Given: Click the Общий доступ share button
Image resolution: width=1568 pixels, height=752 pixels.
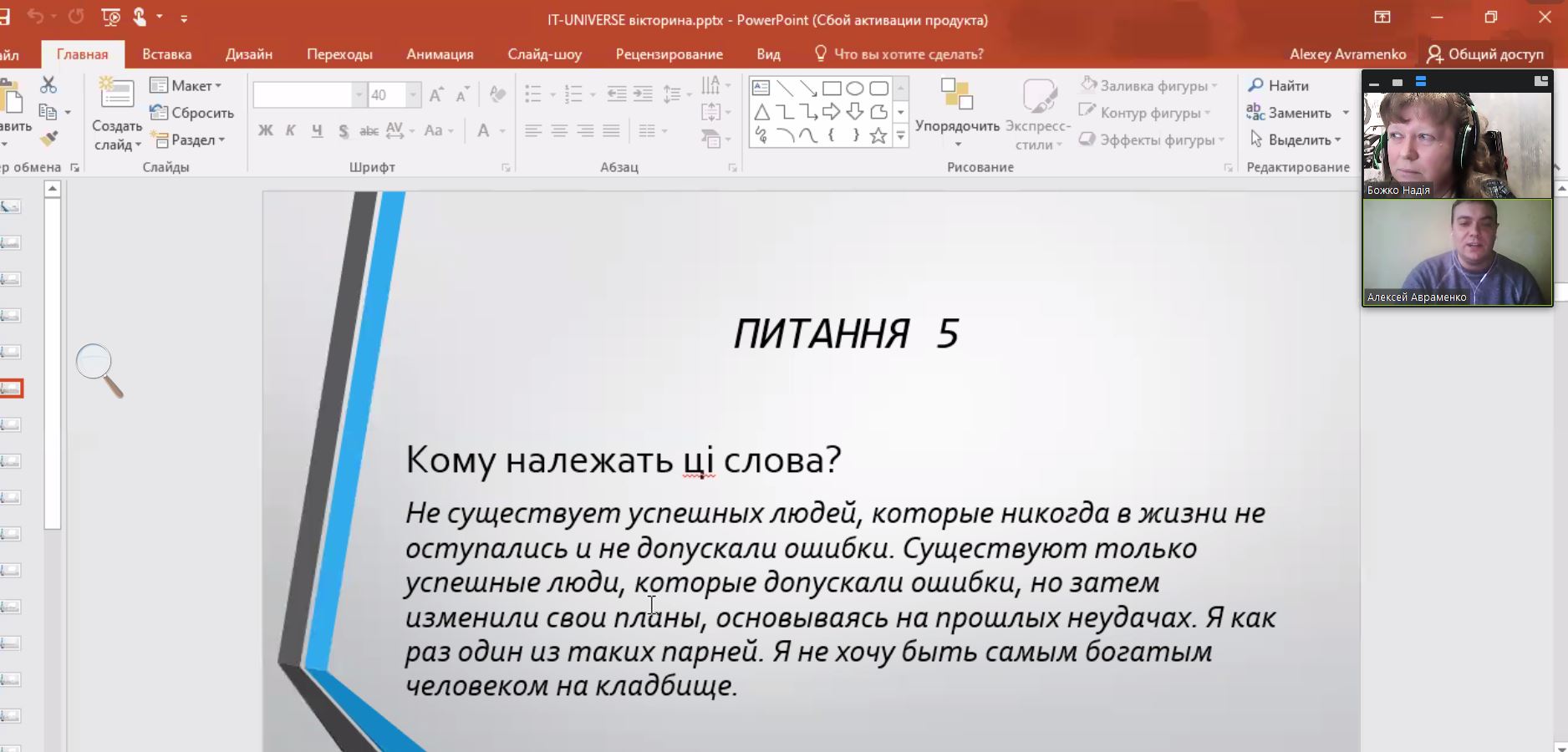Looking at the screenshot, I should coord(1485,54).
